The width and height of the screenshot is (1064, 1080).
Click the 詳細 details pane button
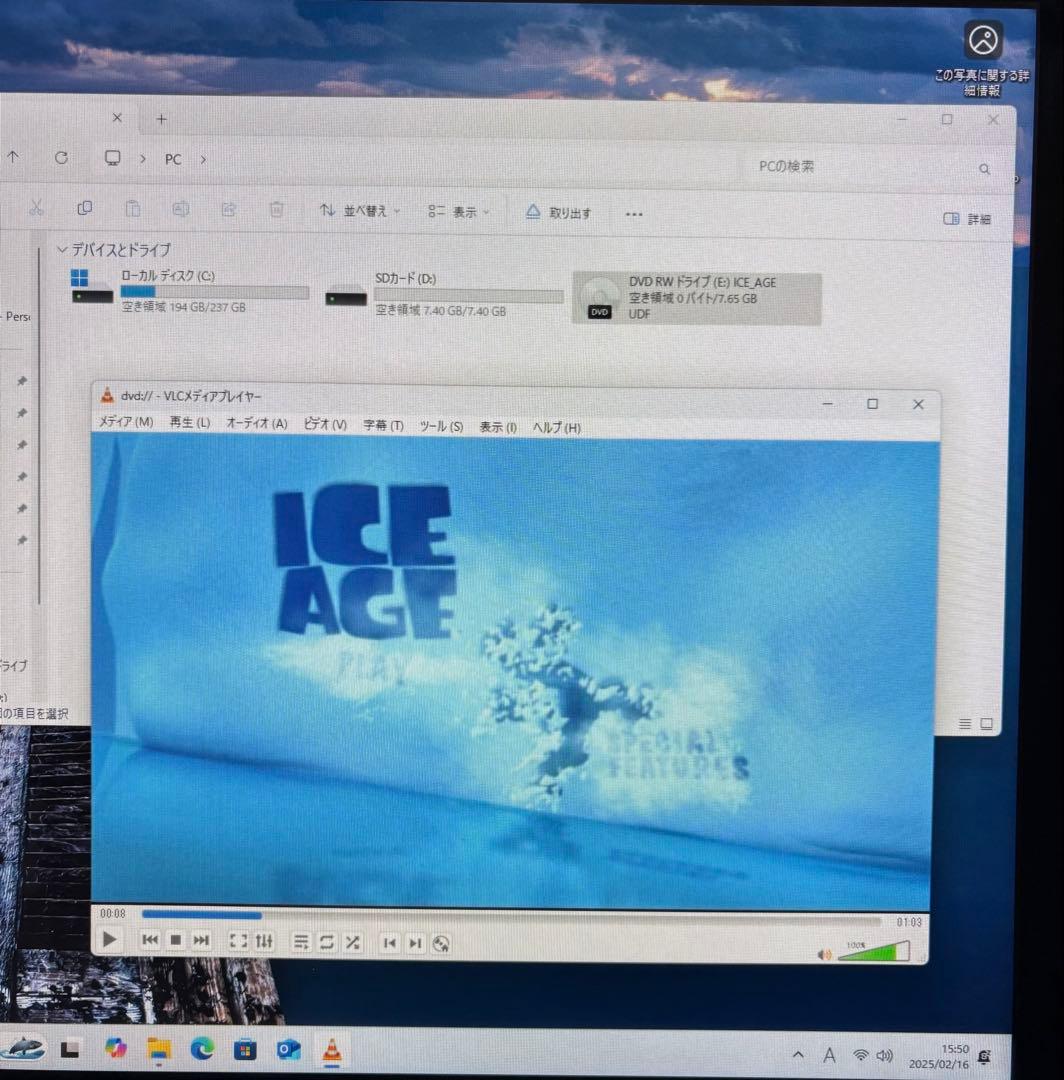click(967, 219)
